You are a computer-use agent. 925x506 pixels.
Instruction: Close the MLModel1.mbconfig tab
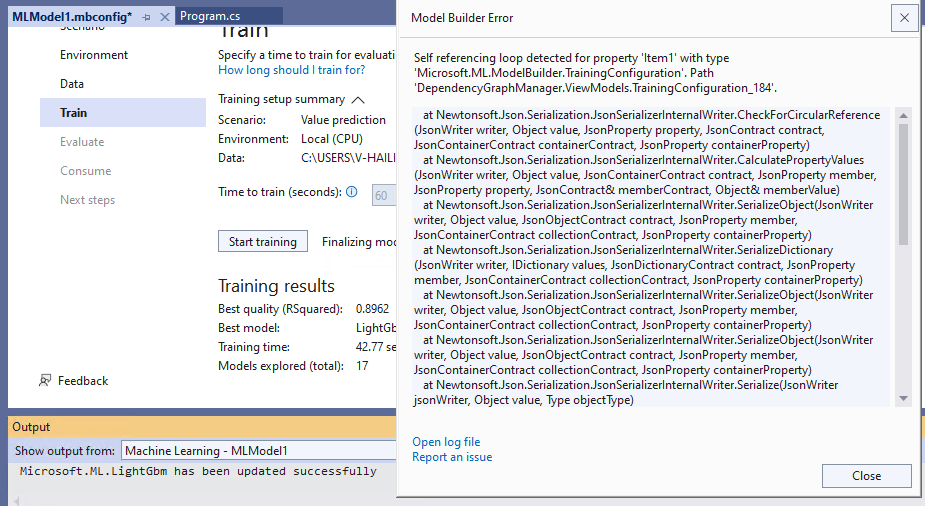[165, 17]
